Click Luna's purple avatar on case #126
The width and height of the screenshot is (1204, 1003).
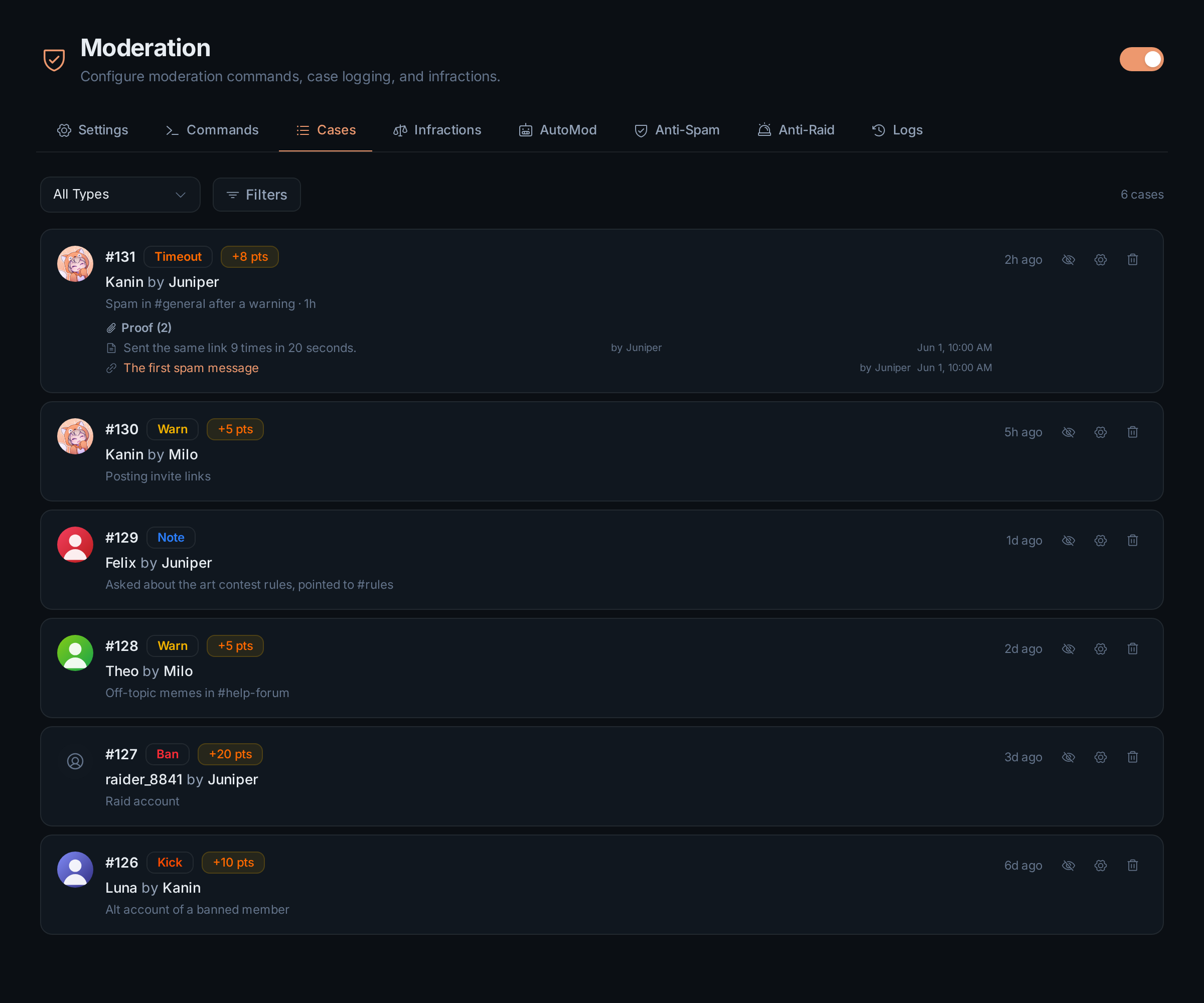(x=75, y=870)
